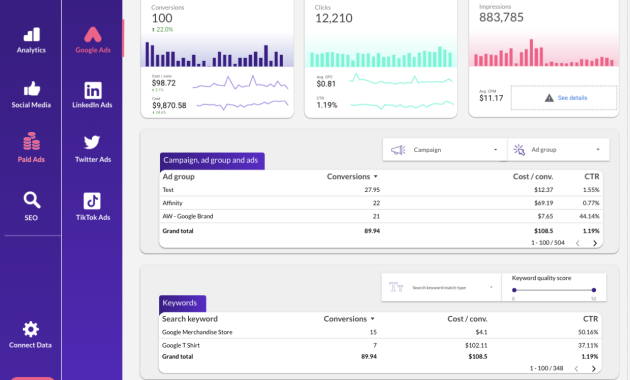Viewport: 630px width, 380px height.
Task: Select the Keywords tab
Action: (x=182, y=303)
